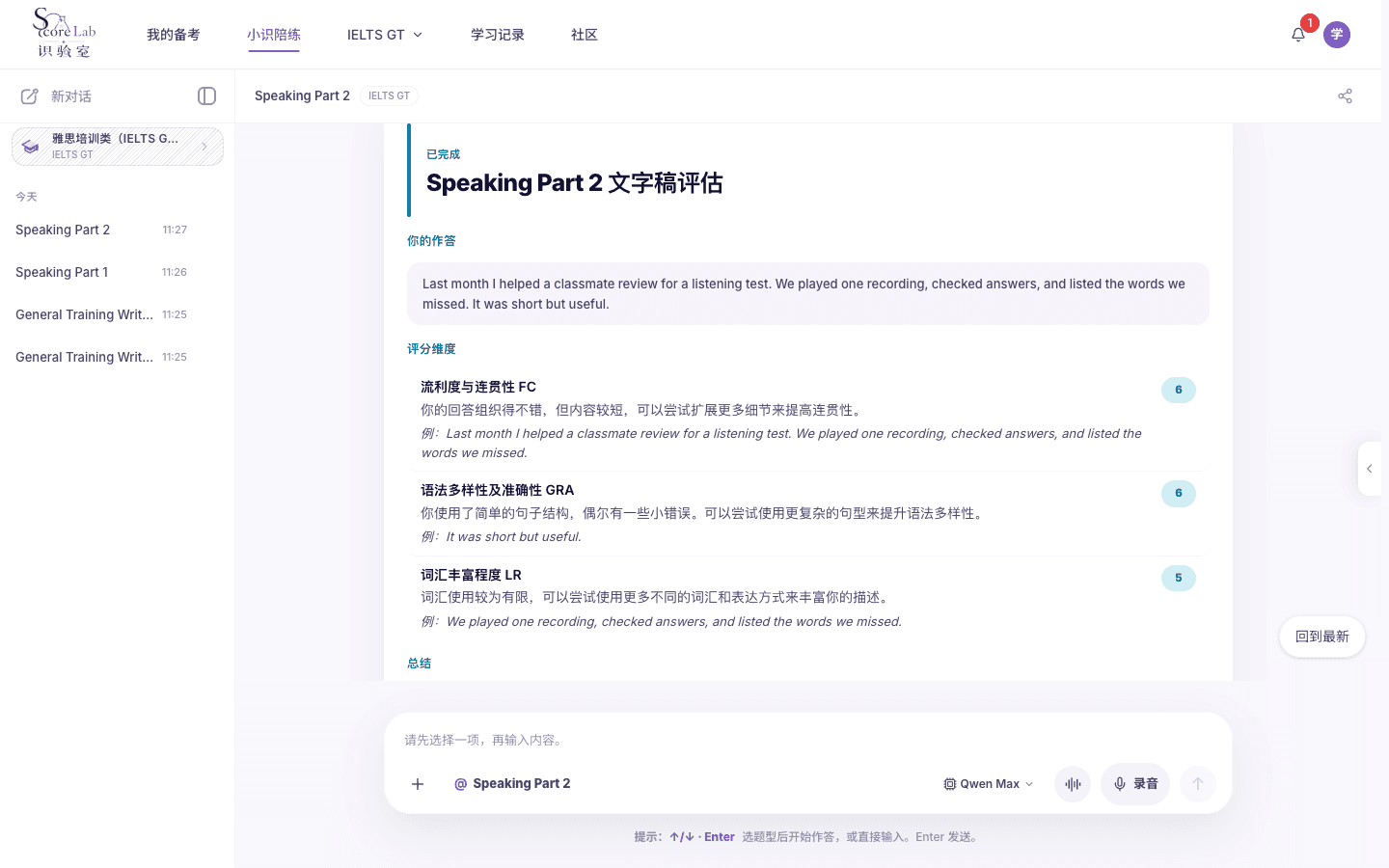Open 社区 tab

[x=585, y=35]
